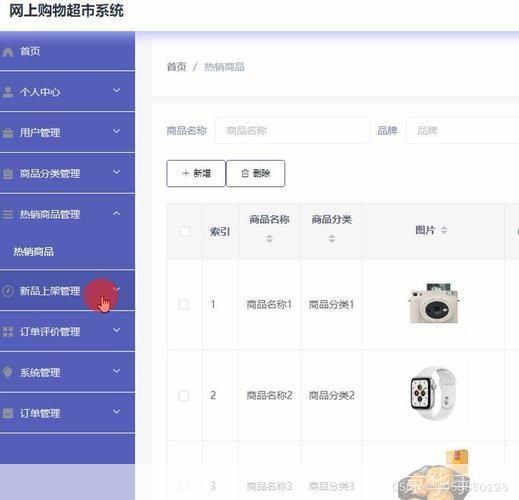
Task: Click the square icon beside 订单管理
Action: coord(8,413)
